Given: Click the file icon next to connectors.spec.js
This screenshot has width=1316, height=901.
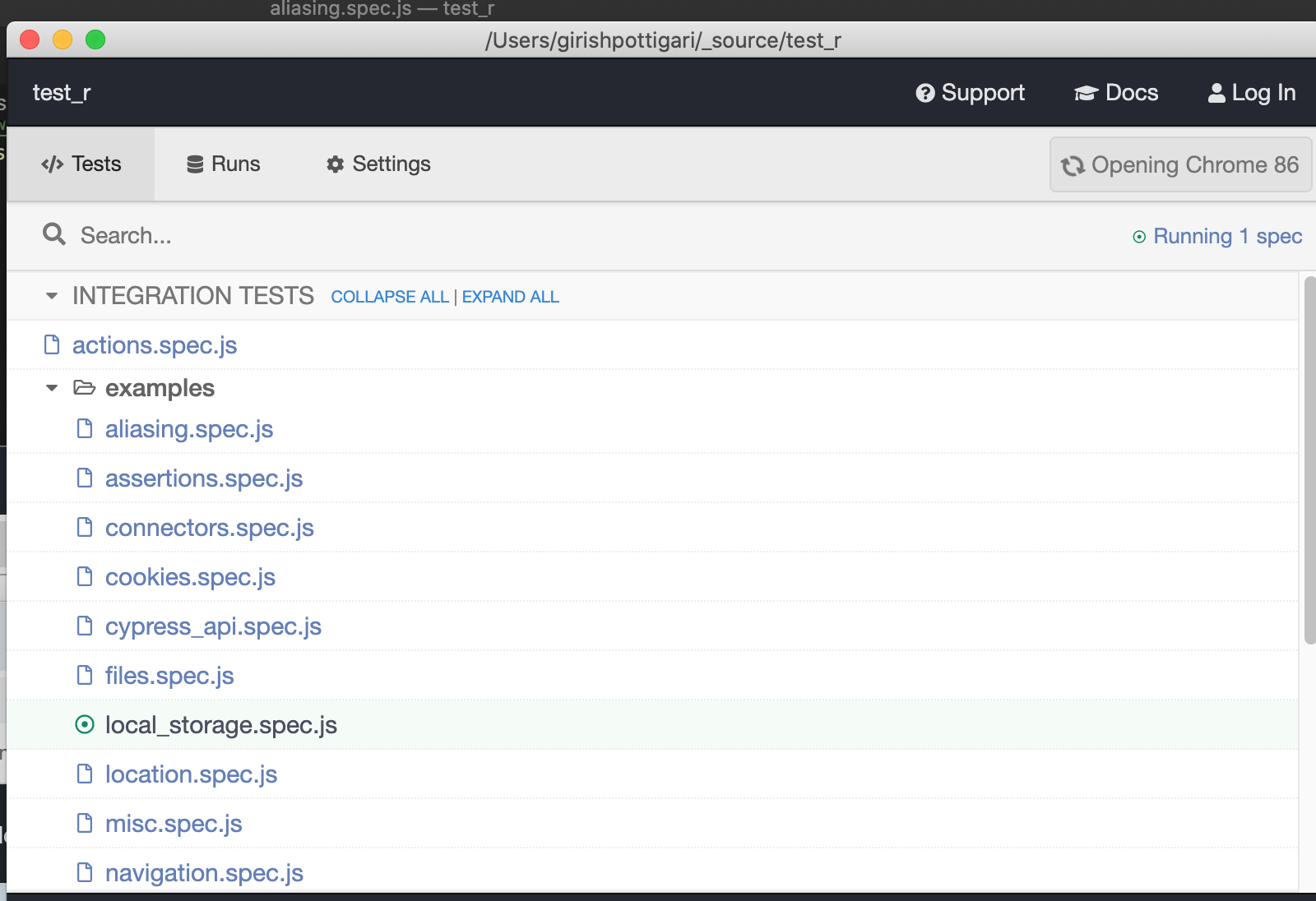Looking at the screenshot, I should 85,527.
